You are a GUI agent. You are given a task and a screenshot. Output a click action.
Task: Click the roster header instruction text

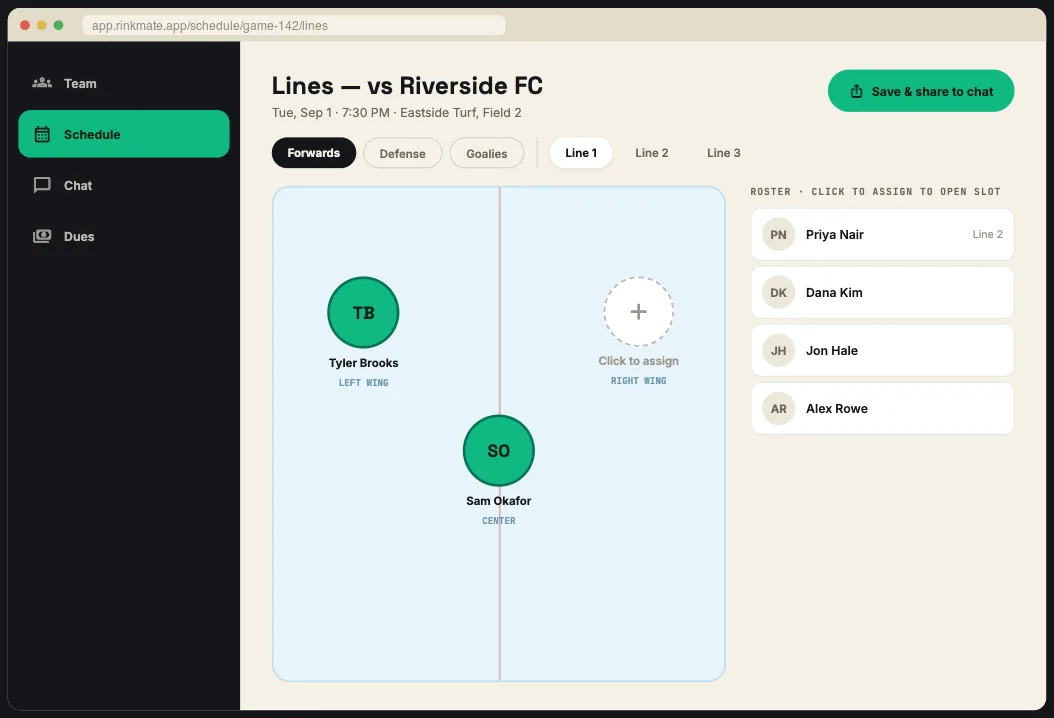pos(875,192)
